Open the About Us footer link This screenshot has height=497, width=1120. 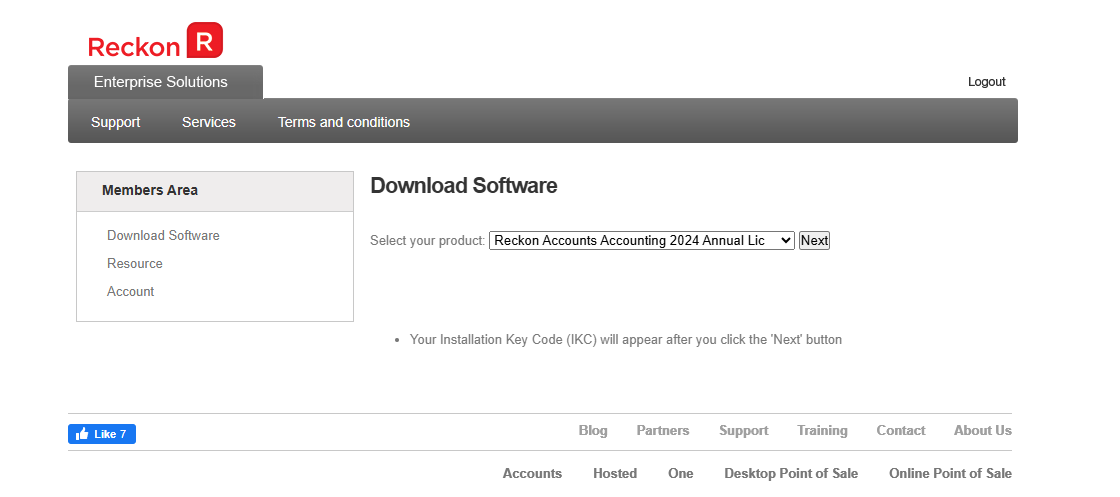coord(983,431)
